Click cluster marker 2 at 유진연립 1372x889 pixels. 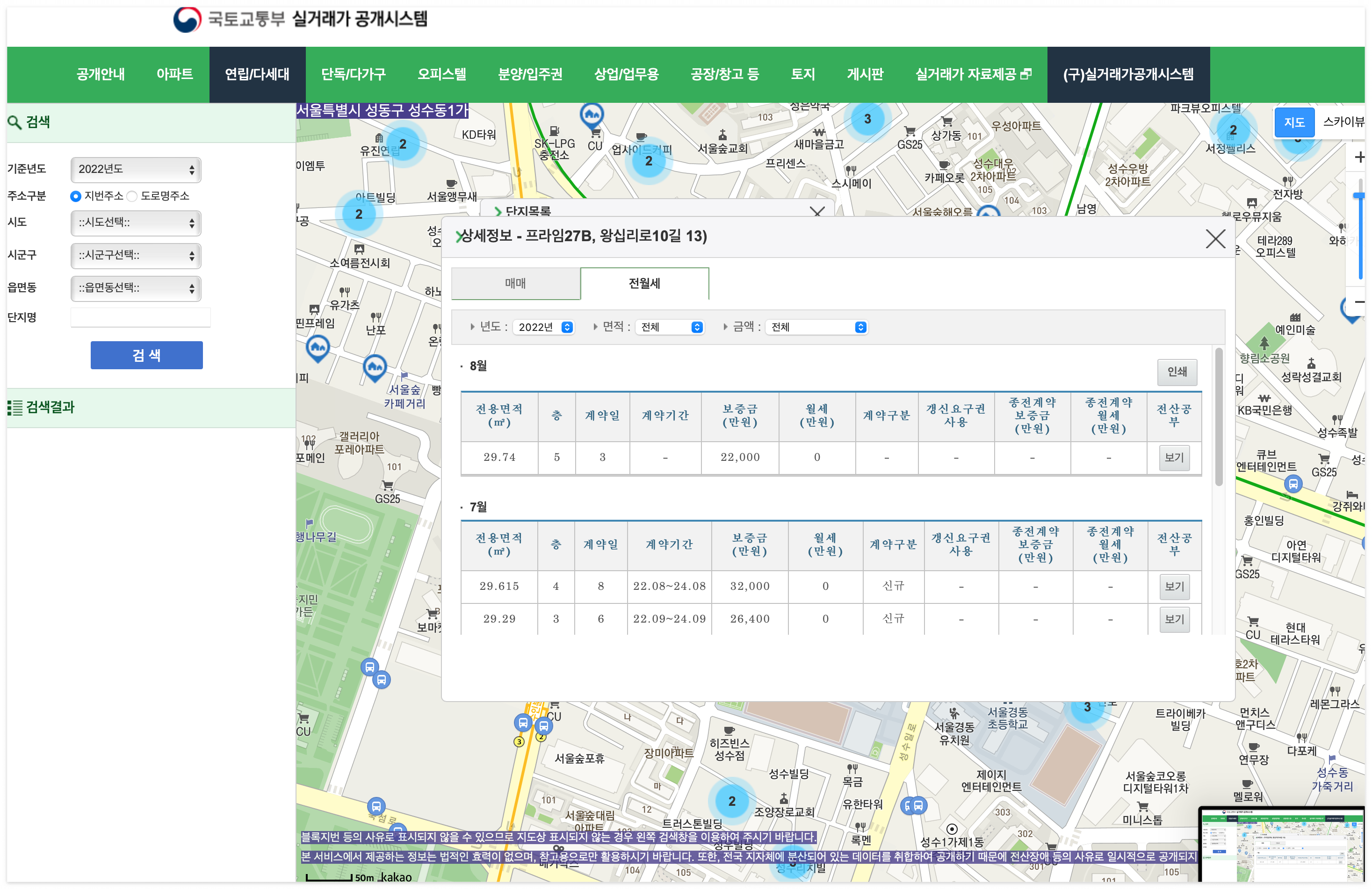pos(403,143)
